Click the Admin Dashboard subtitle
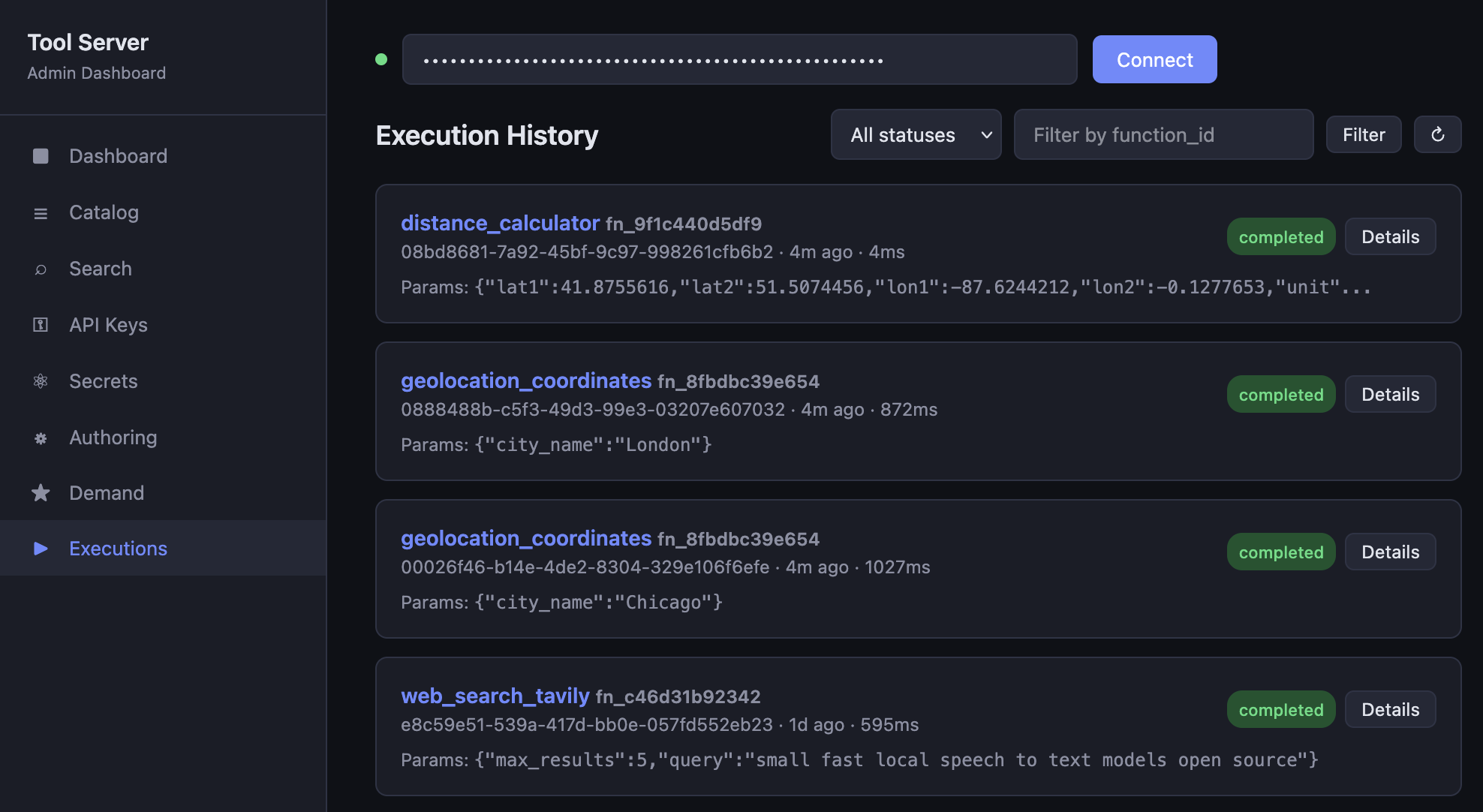 click(x=97, y=73)
